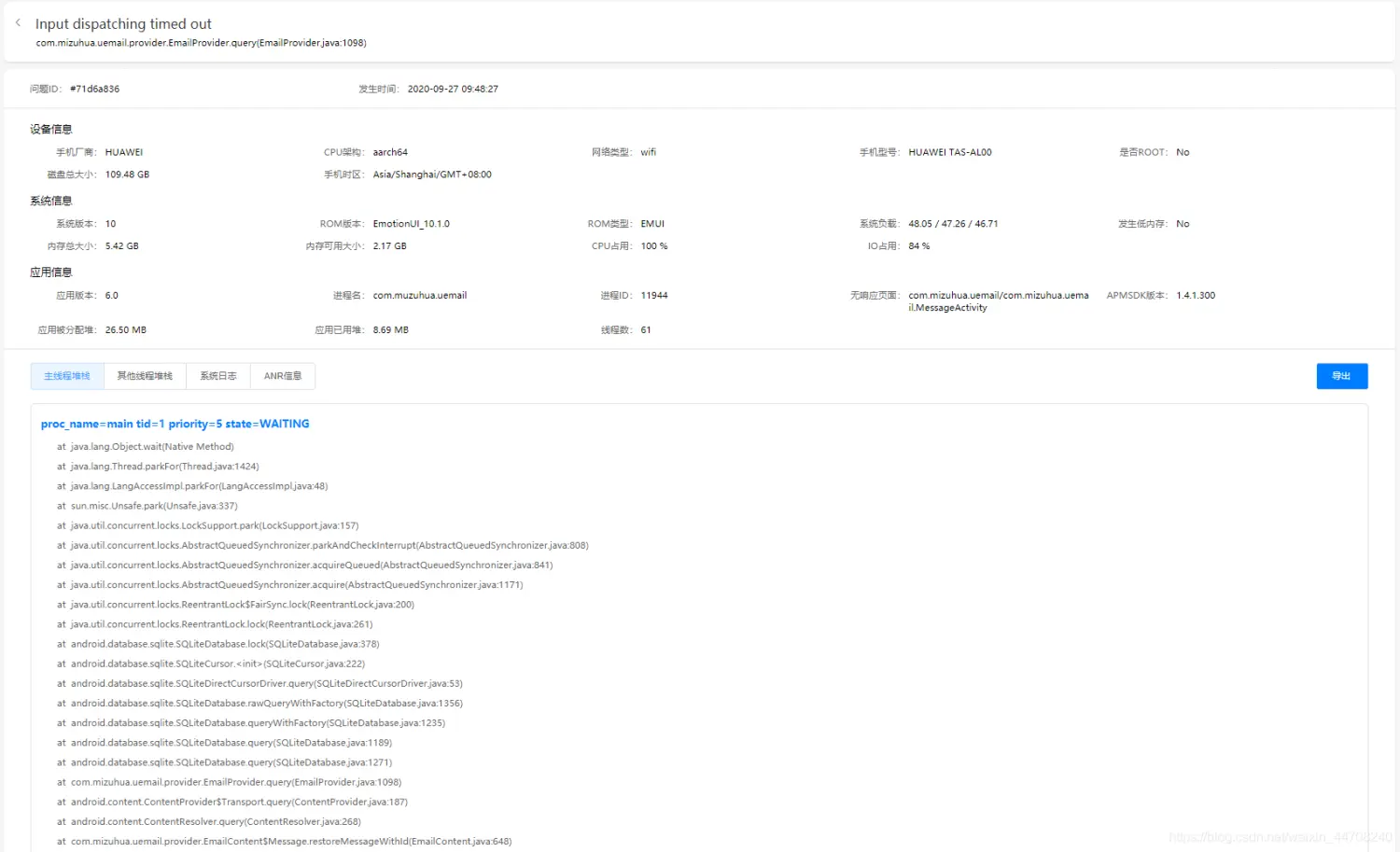Select the stack line restoreMessageWithId

pyautogui.click(x=284, y=842)
